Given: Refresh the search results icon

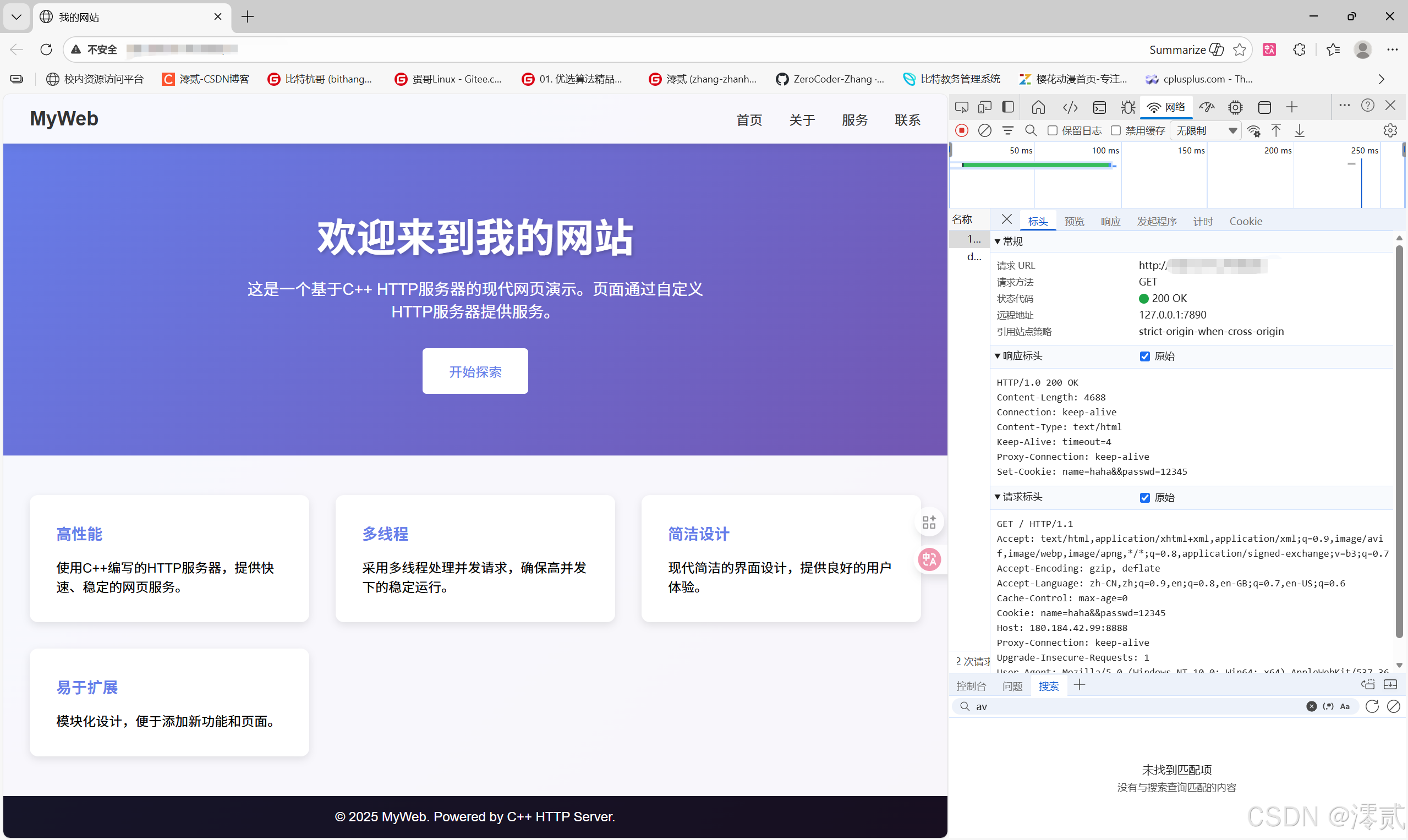Looking at the screenshot, I should [1371, 706].
